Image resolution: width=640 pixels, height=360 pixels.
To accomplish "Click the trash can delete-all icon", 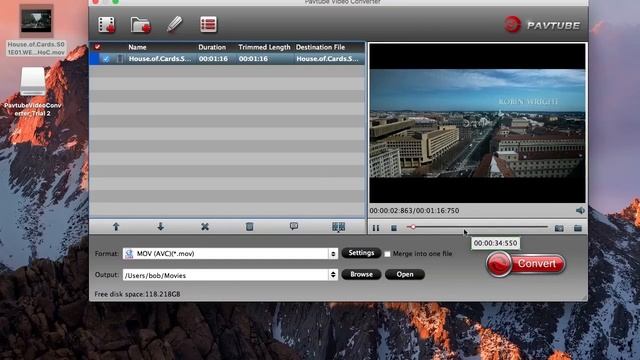I will [x=249, y=227].
